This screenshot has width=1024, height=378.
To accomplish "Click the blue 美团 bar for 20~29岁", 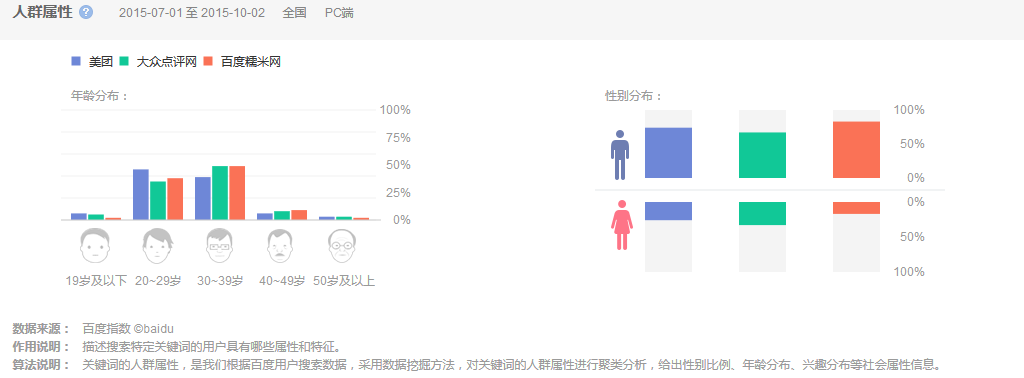I will click(141, 195).
